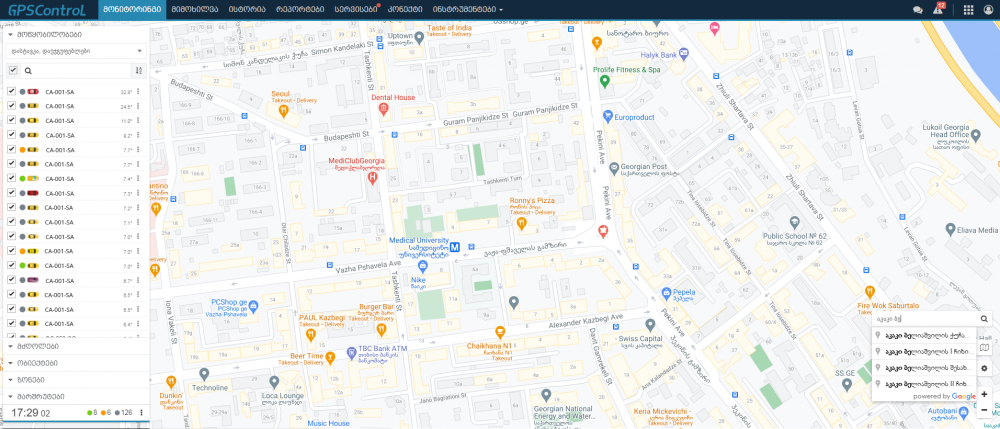Open the chat messages icon in top bar
This screenshot has height=429, width=1000.
coord(918,10)
